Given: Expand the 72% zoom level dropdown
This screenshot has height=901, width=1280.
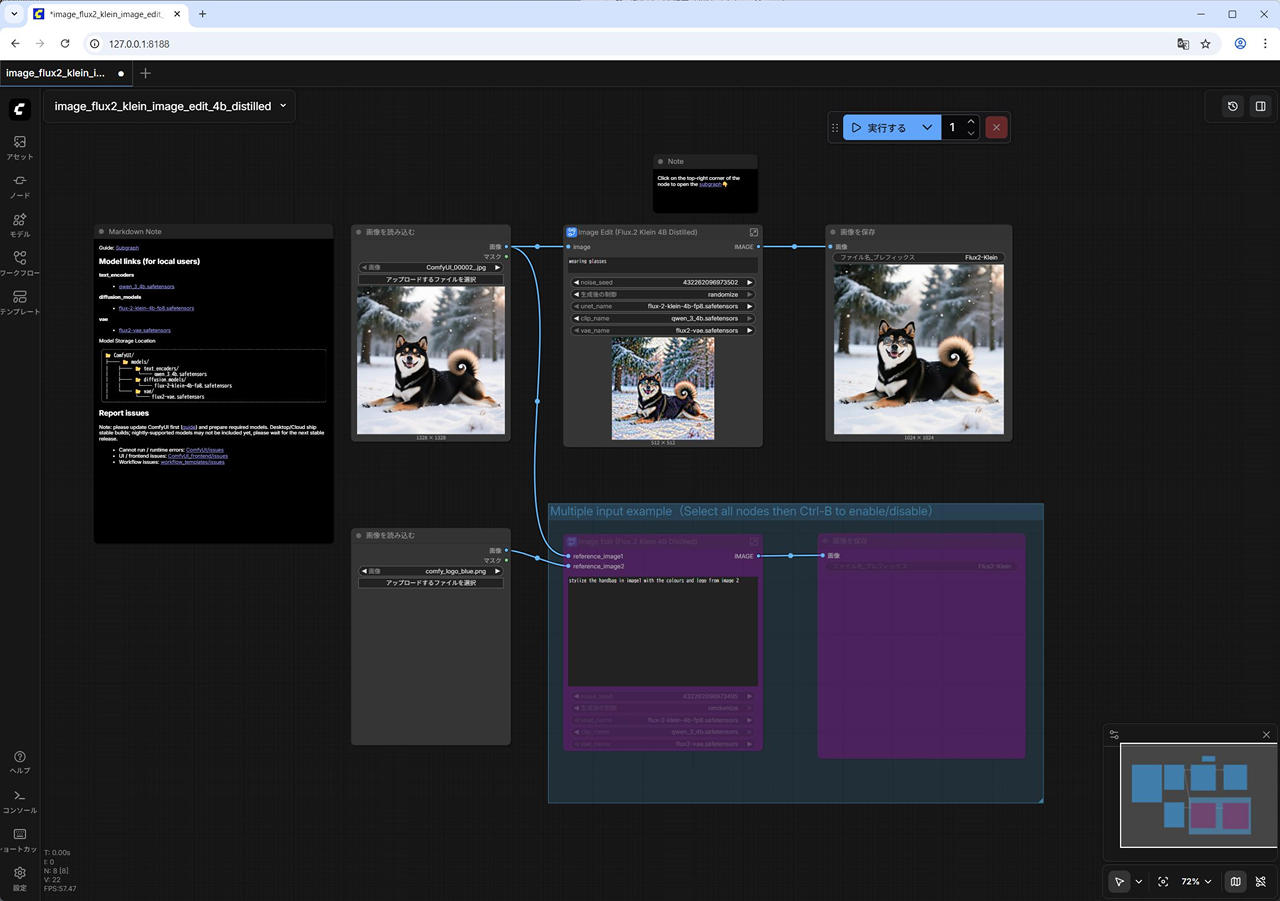Looking at the screenshot, I should coord(1196,882).
